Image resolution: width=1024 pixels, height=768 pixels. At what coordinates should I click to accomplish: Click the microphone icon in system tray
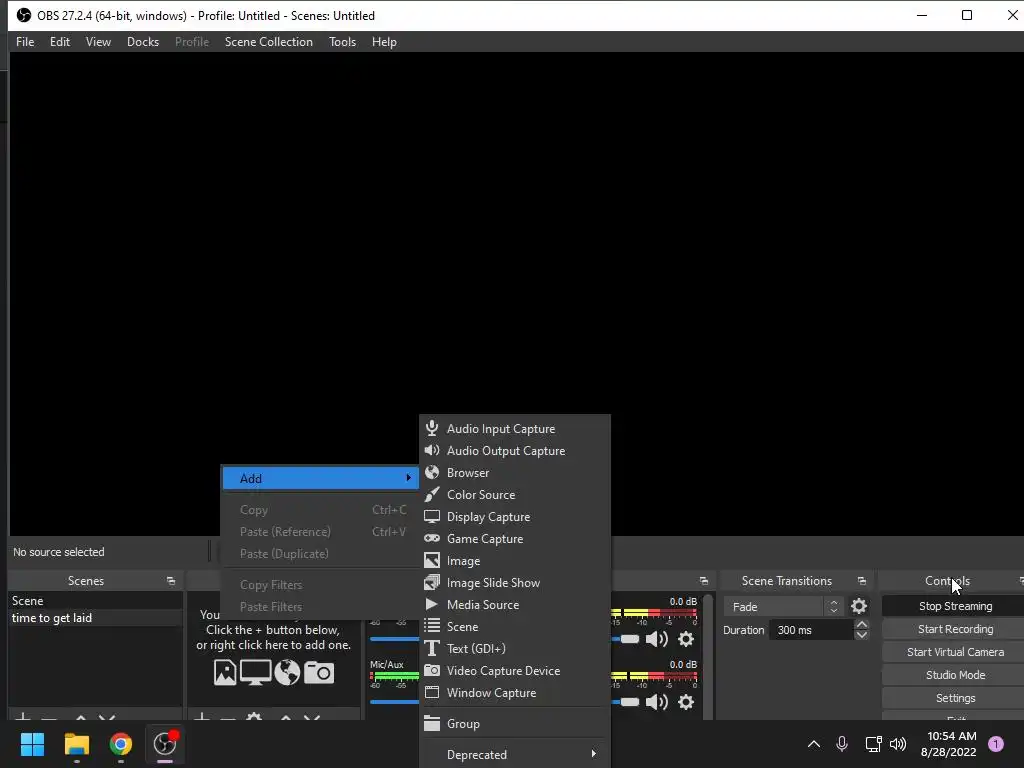pos(842,744)
